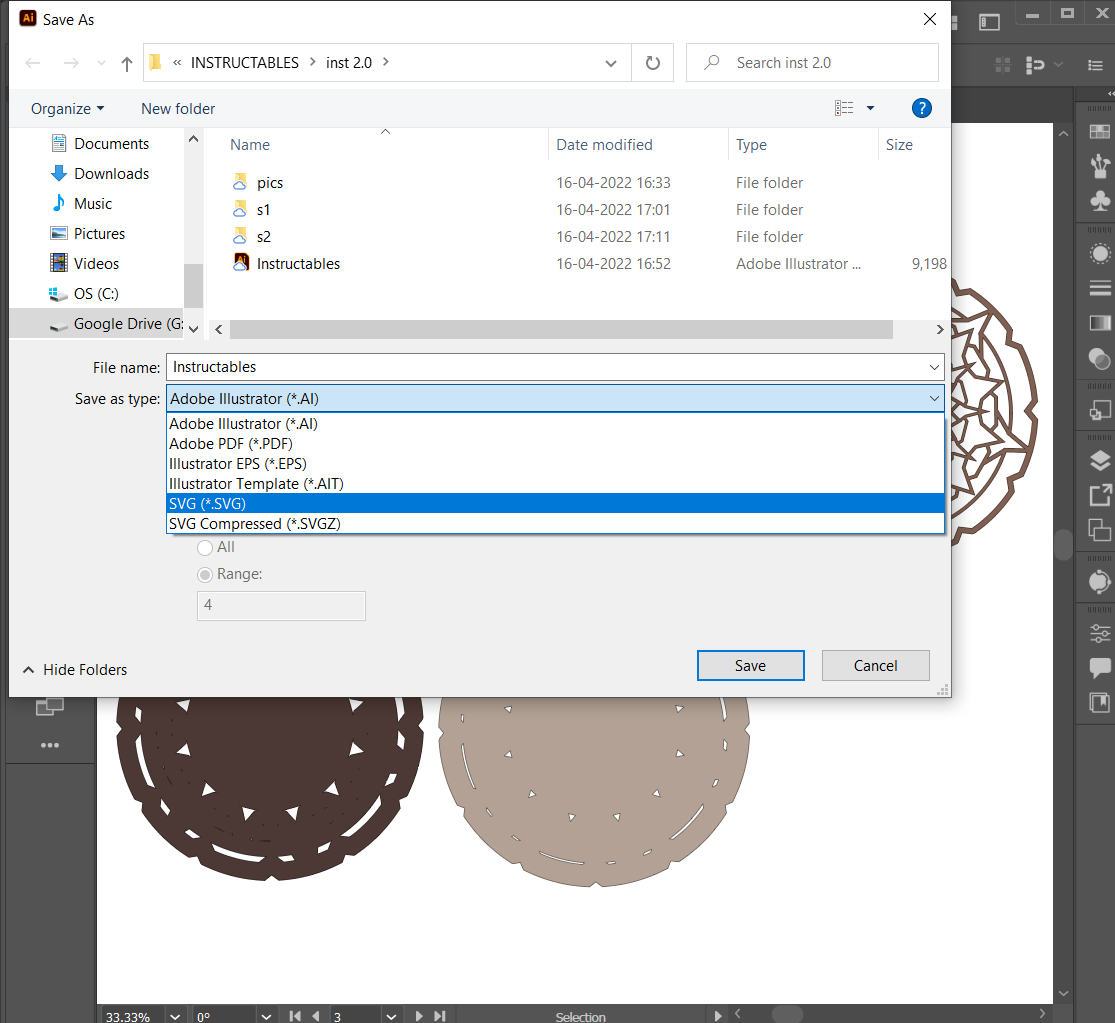Click INSTRUCTABLES in the breadcrumb path
This screenshot has width=1115, height=1023.
pos(245,63)
